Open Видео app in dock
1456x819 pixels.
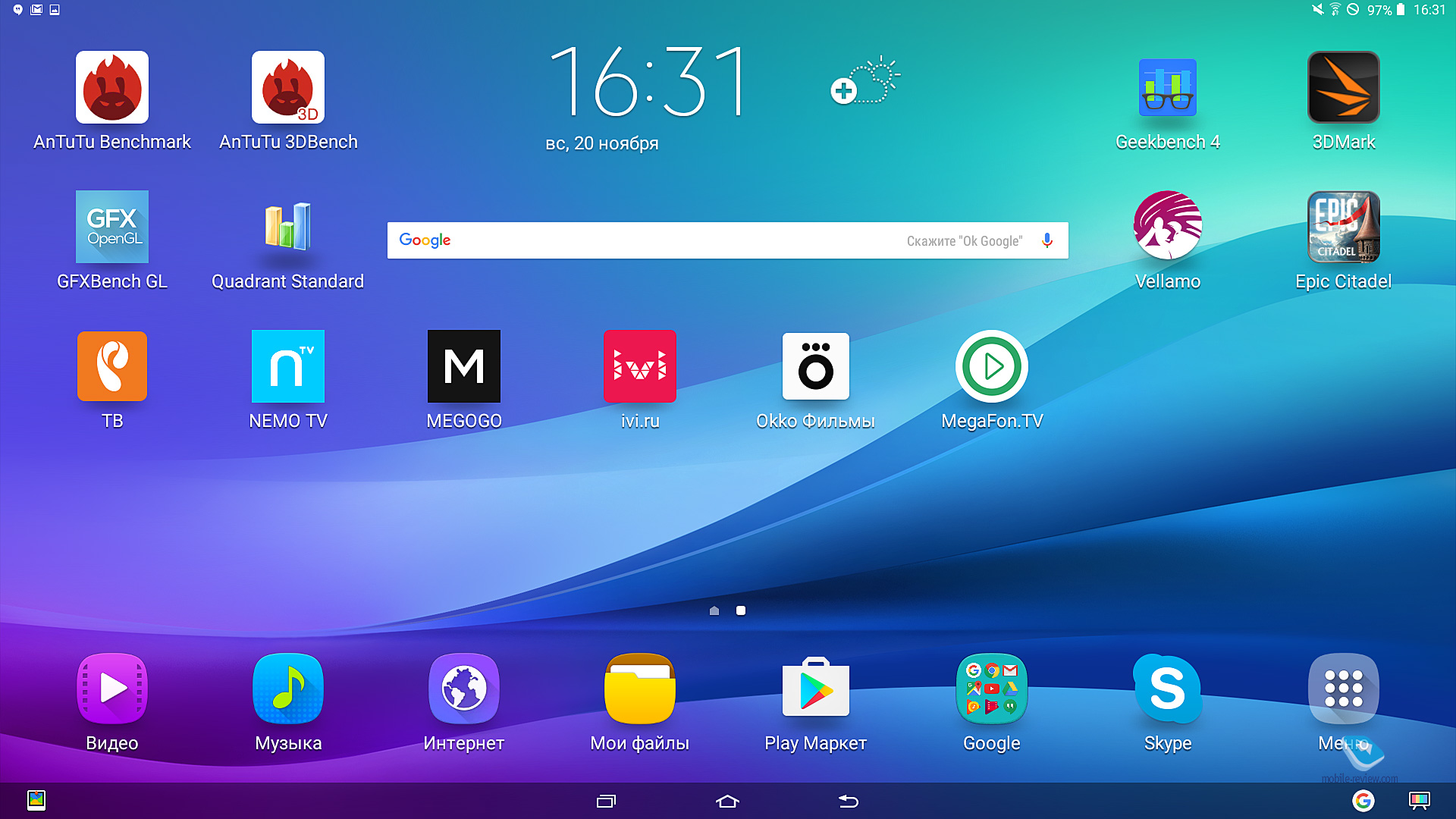point(112,689)
